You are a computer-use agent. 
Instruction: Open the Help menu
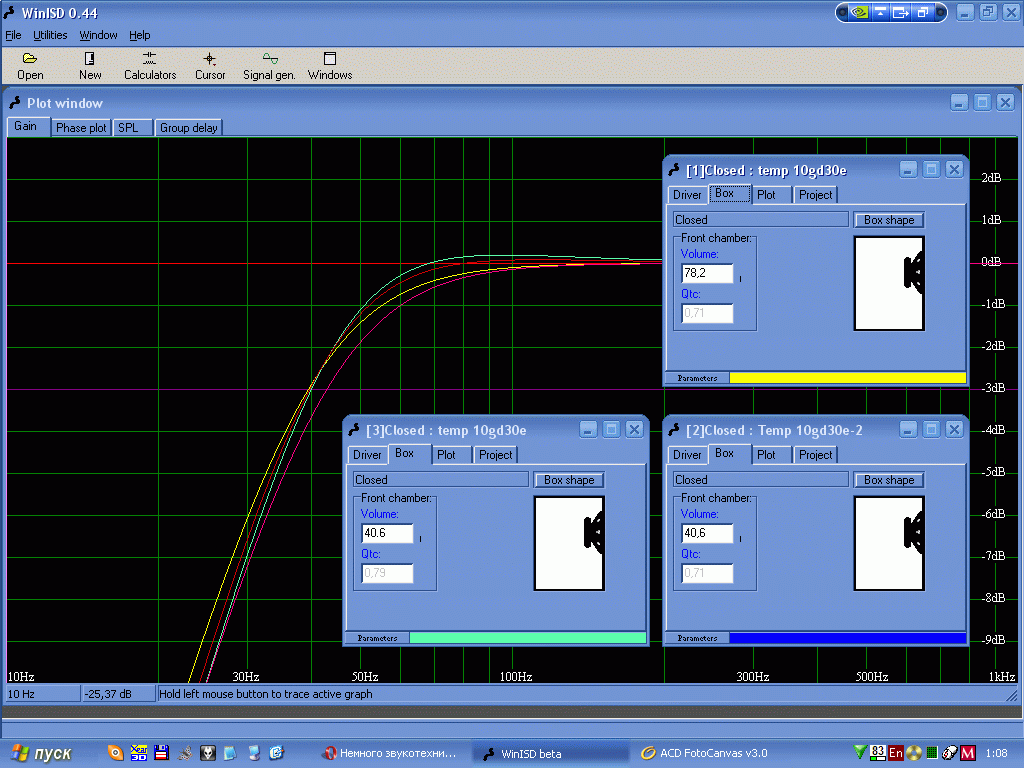coord(139,35)
